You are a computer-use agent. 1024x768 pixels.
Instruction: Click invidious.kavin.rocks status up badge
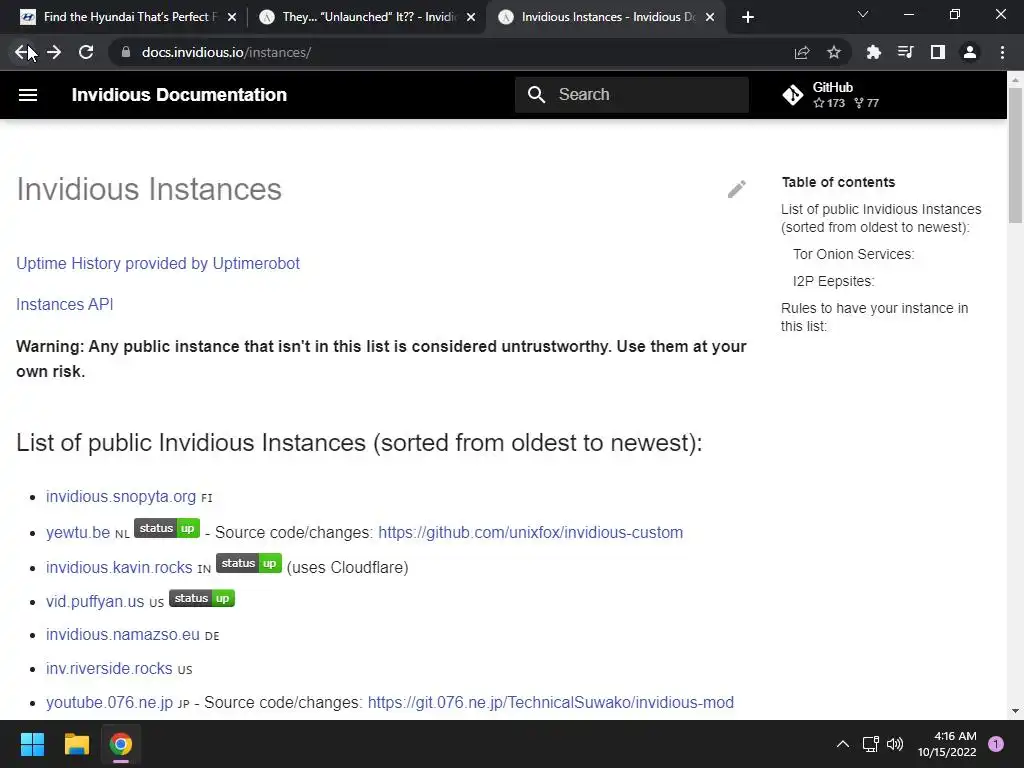pos(249,563)
